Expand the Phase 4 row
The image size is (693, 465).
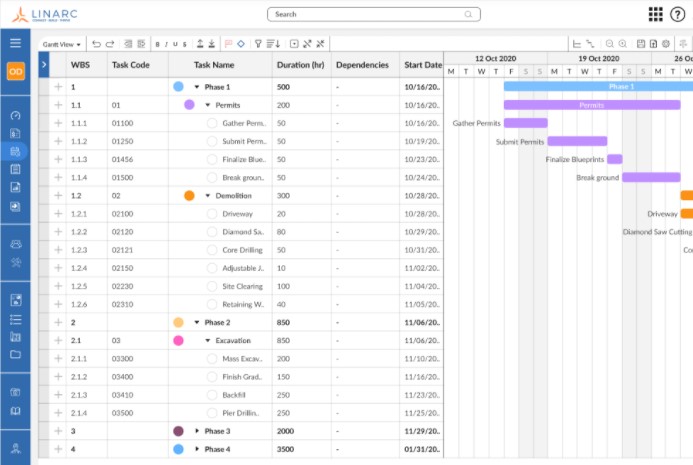pyautogui.click(x=197, y=449)
